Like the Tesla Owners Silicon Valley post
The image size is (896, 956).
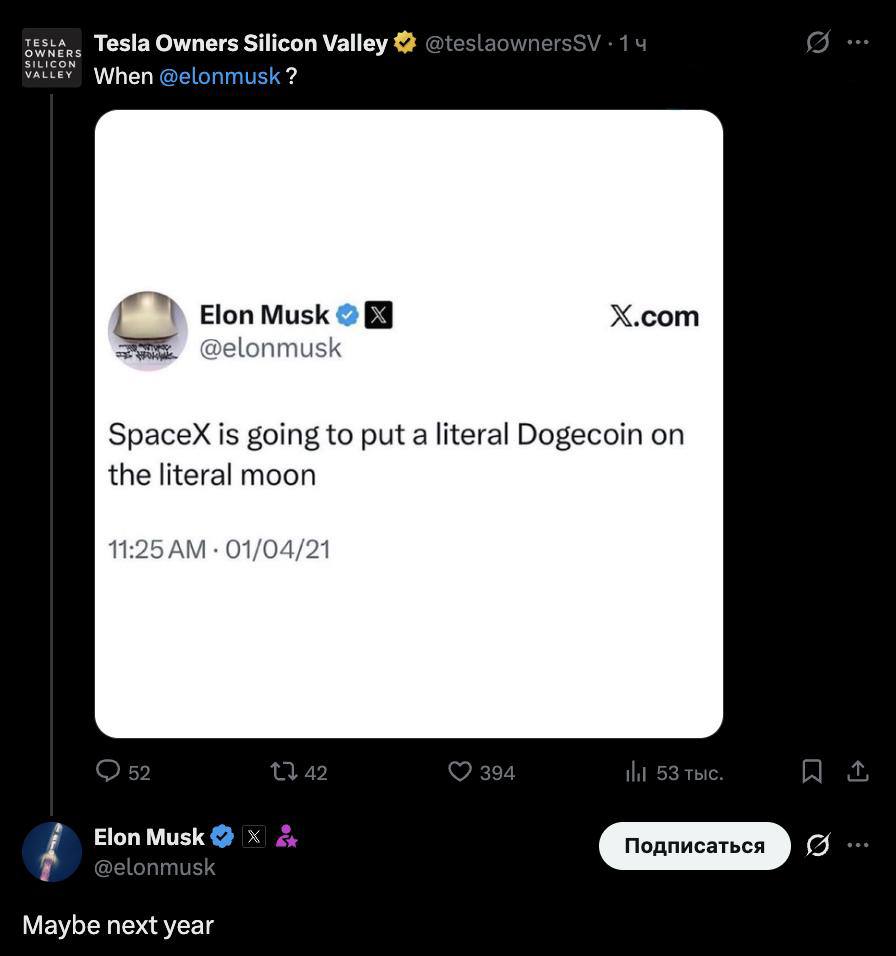coord(460,772)
